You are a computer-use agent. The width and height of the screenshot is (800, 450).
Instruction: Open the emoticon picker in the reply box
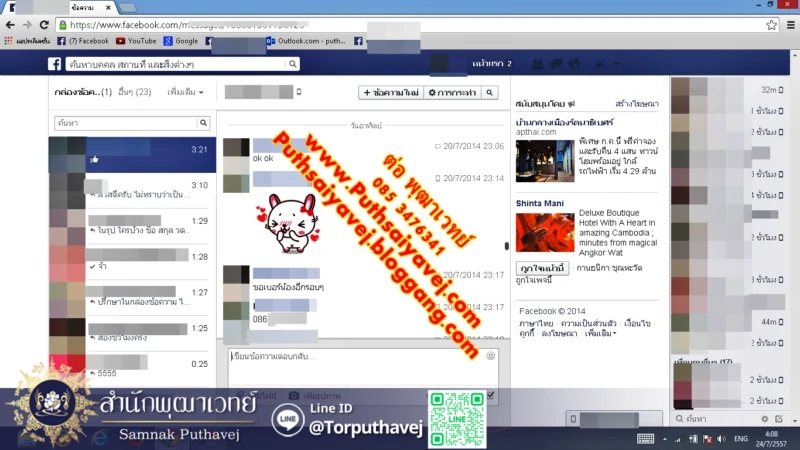[490, 355]
